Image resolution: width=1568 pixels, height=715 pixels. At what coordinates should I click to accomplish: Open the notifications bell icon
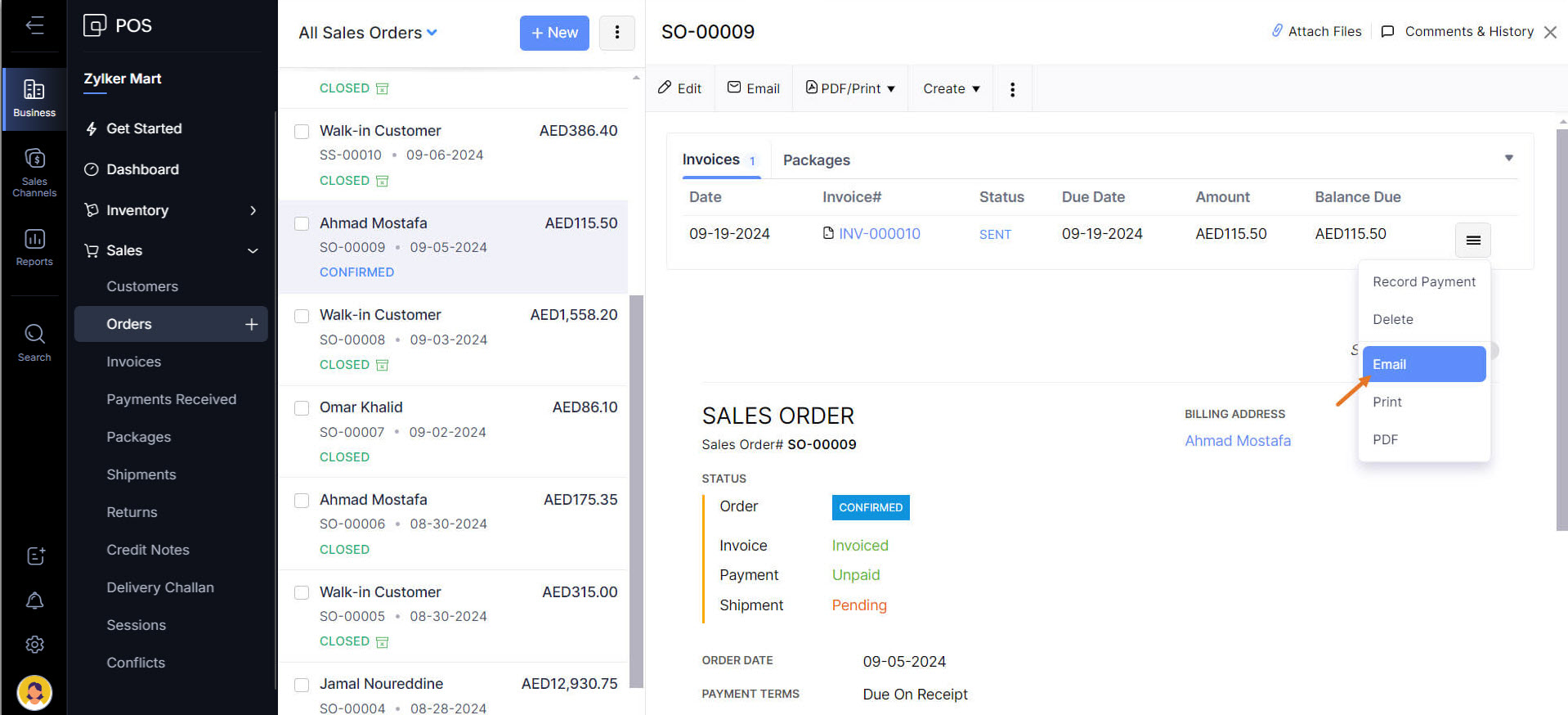point(34,600)
